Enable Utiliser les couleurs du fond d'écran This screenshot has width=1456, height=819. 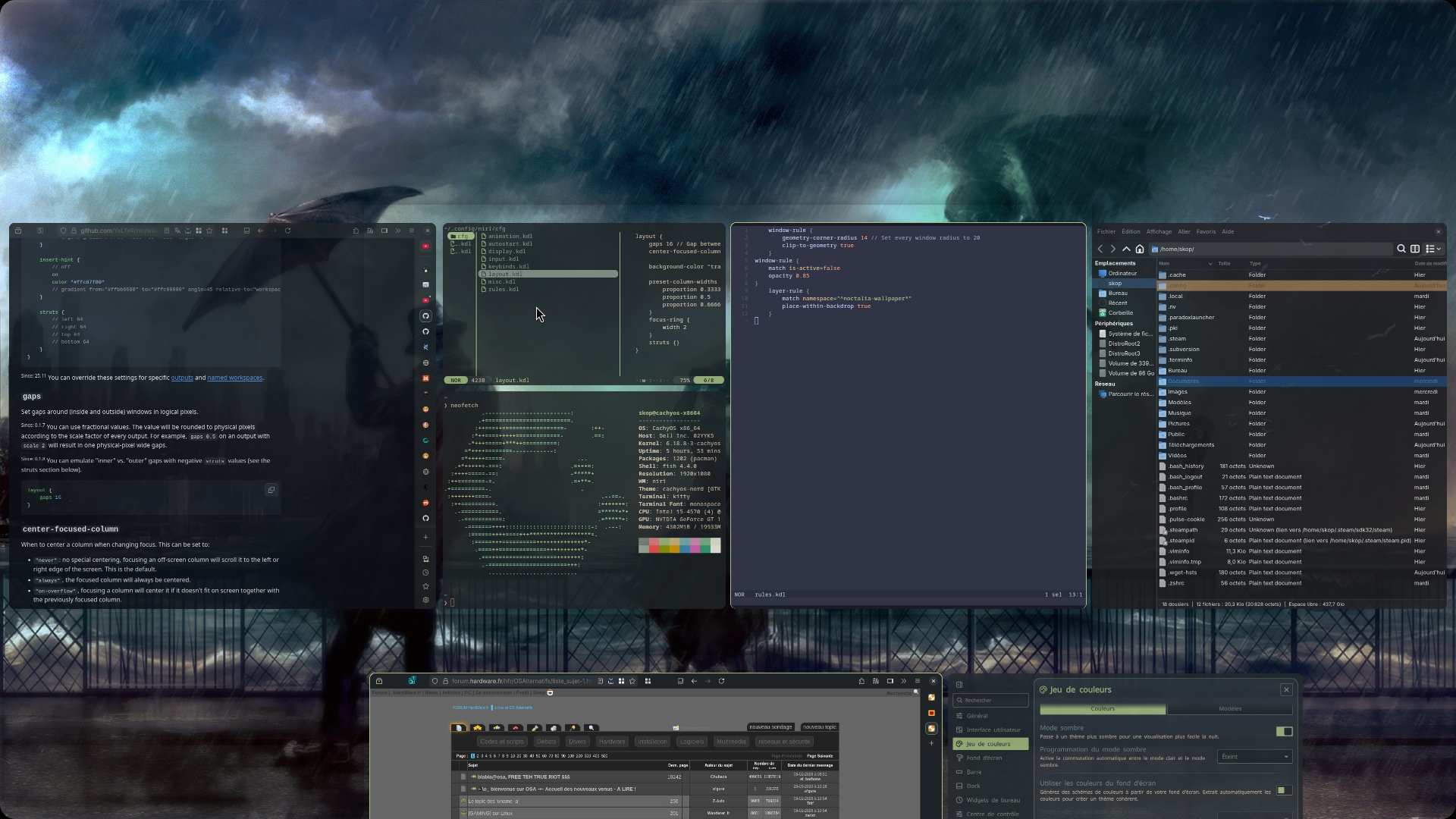(x=1284, y=790)
